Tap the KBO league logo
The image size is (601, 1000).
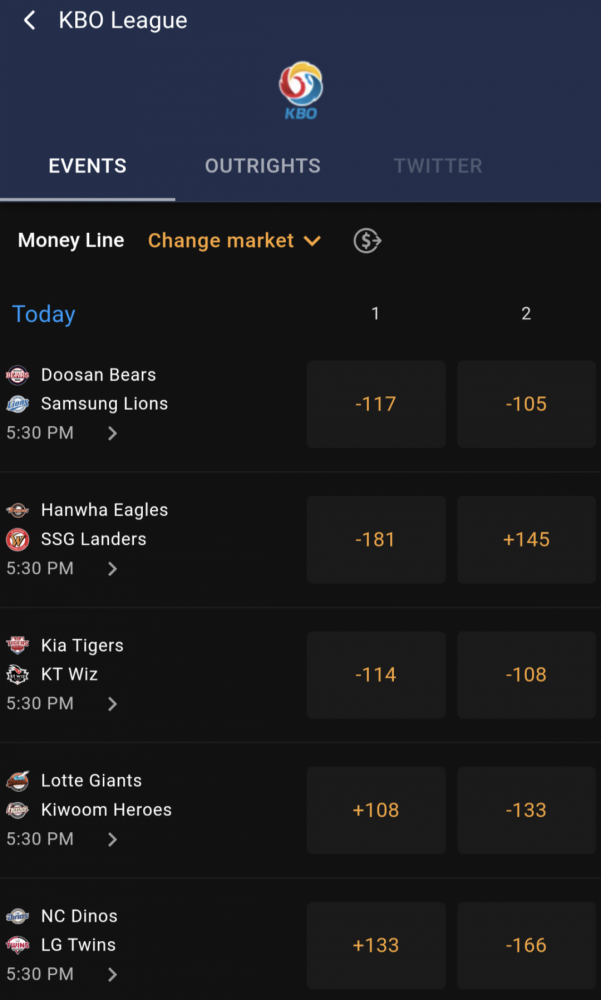(300, 91)
